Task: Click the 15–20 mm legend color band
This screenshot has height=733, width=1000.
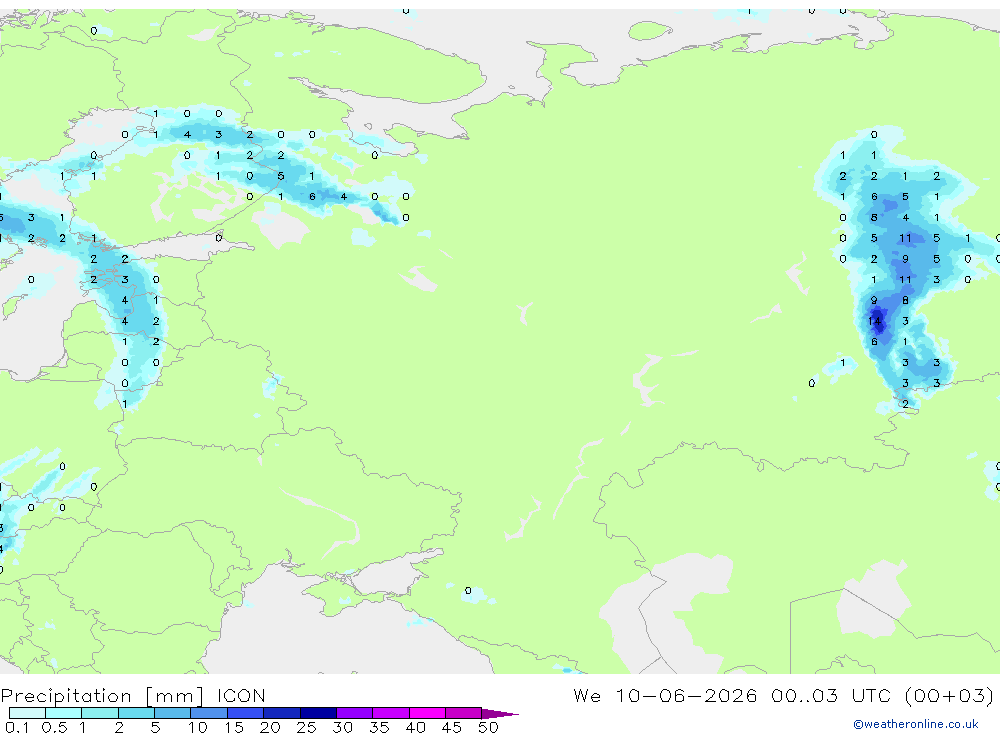Action: [246, 713]
